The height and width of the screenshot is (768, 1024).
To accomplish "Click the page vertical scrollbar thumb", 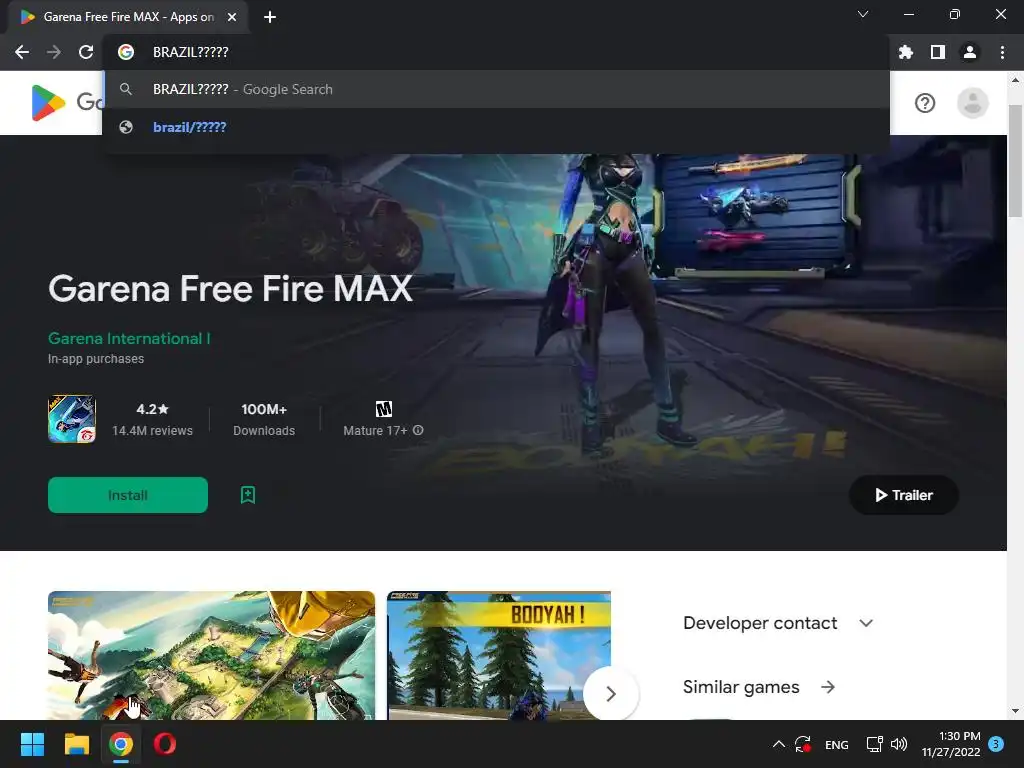I will pos(1015,160).
